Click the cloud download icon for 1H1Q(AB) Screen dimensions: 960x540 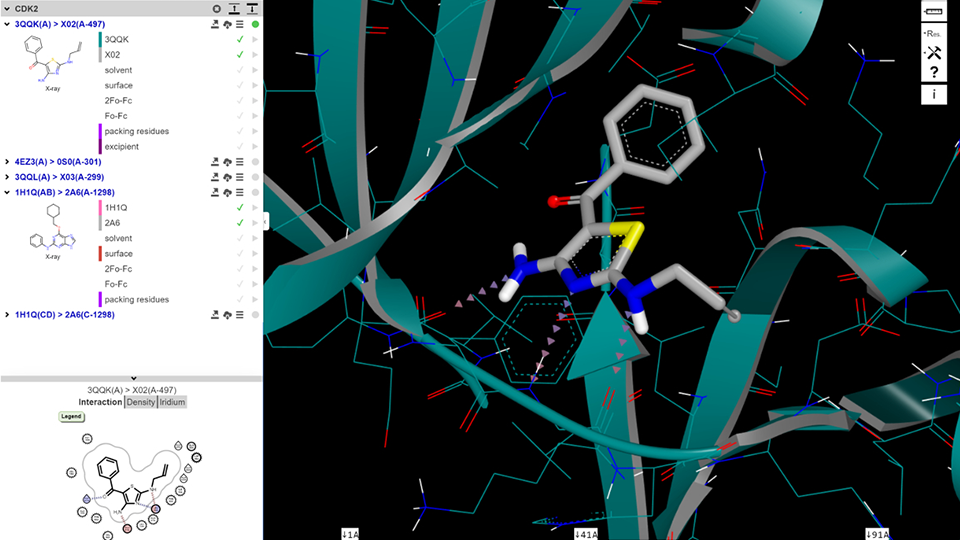[x=227, y=193]
